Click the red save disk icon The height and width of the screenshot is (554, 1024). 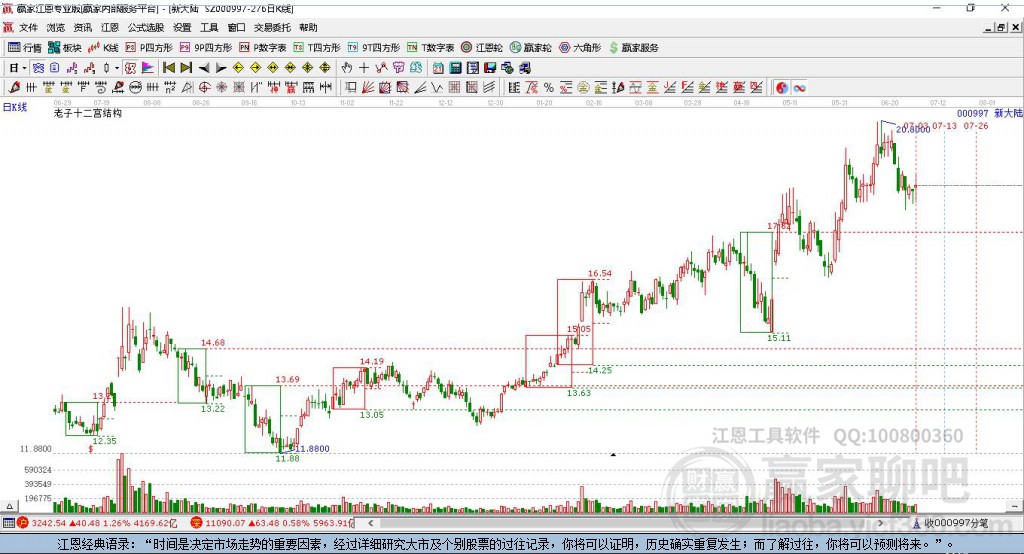490,68
